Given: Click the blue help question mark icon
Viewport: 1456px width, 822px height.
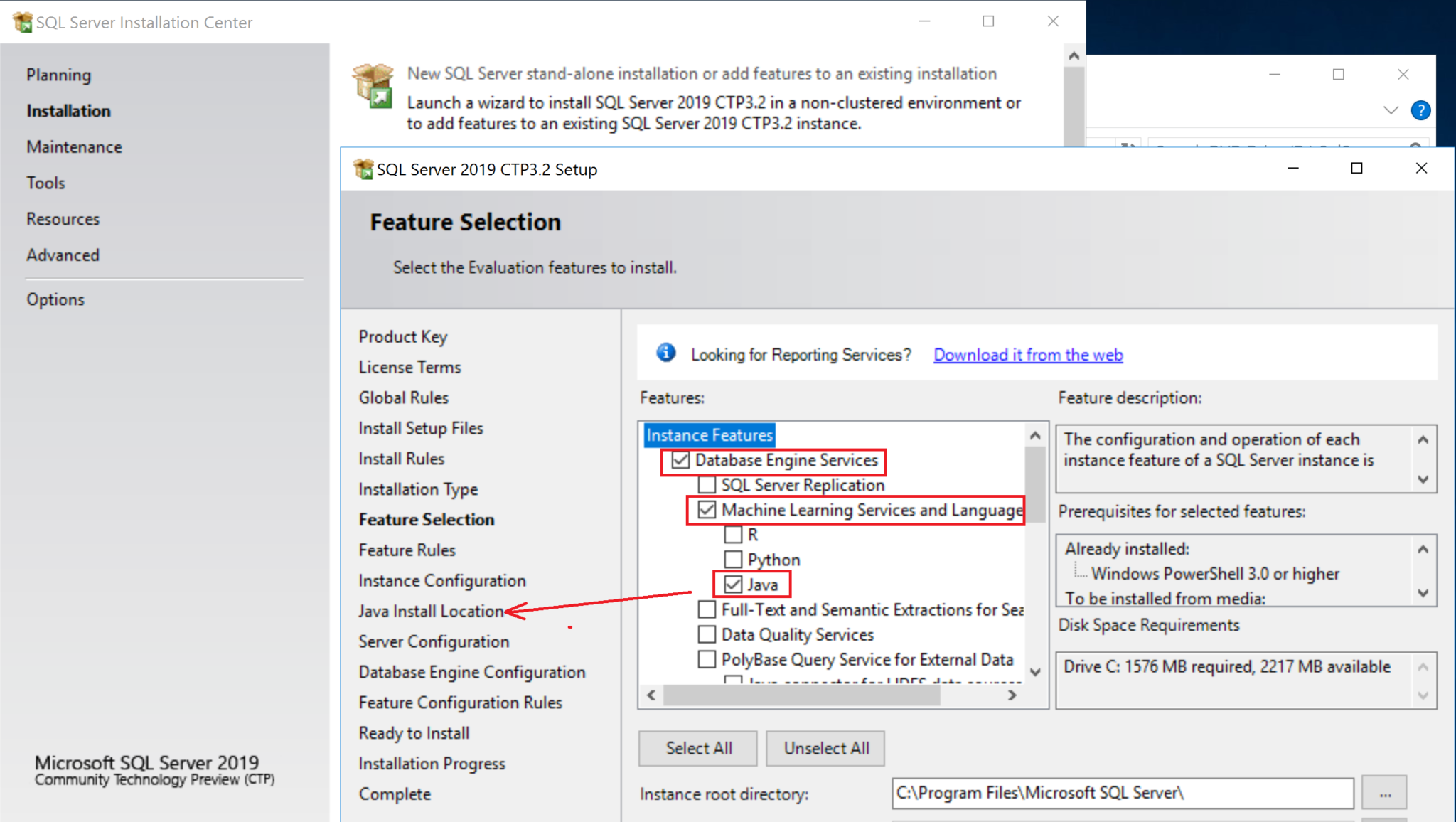Looking at the screenshot, I should click(1420, 110).
